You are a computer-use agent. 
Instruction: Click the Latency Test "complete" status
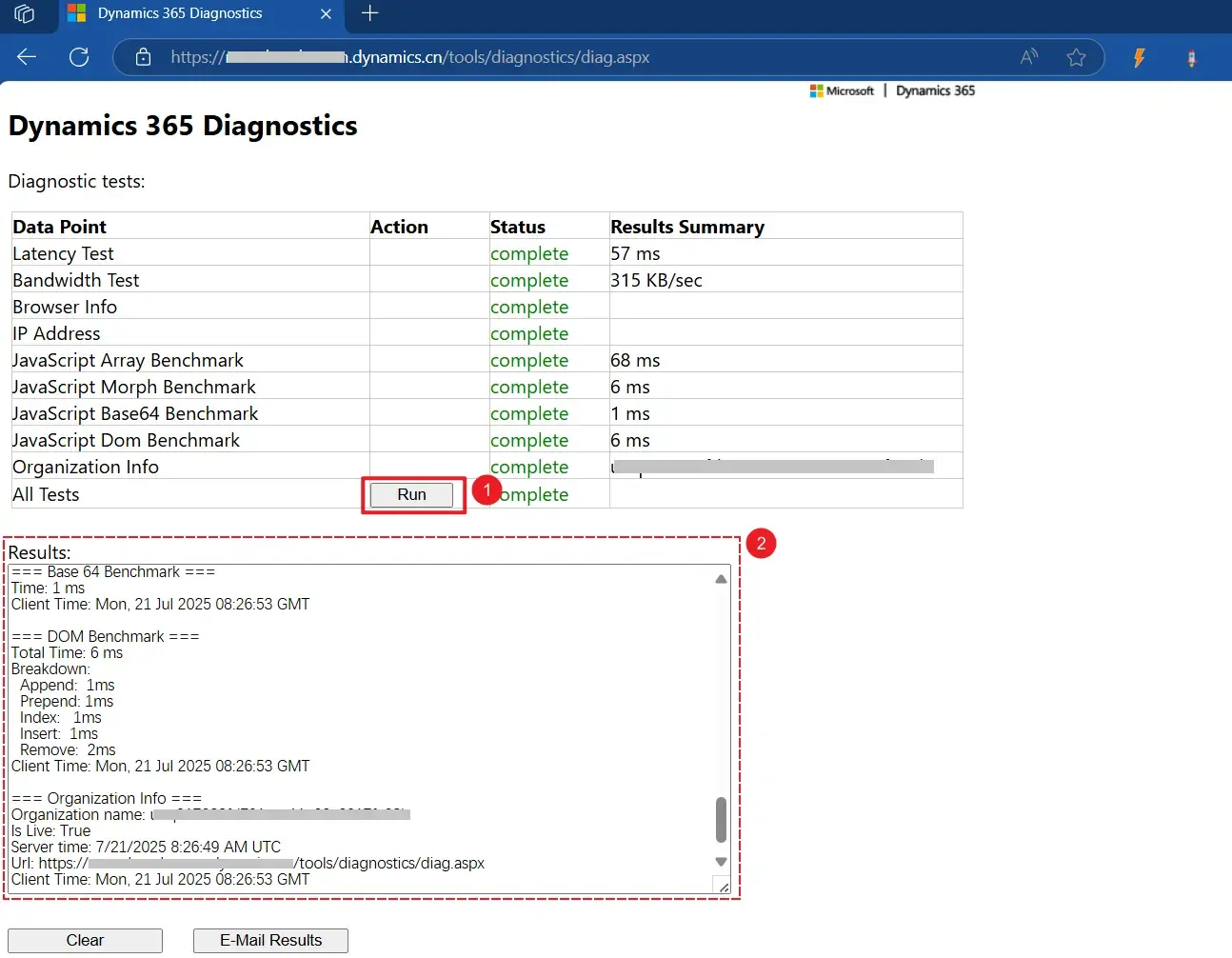(x=529, y=253)
